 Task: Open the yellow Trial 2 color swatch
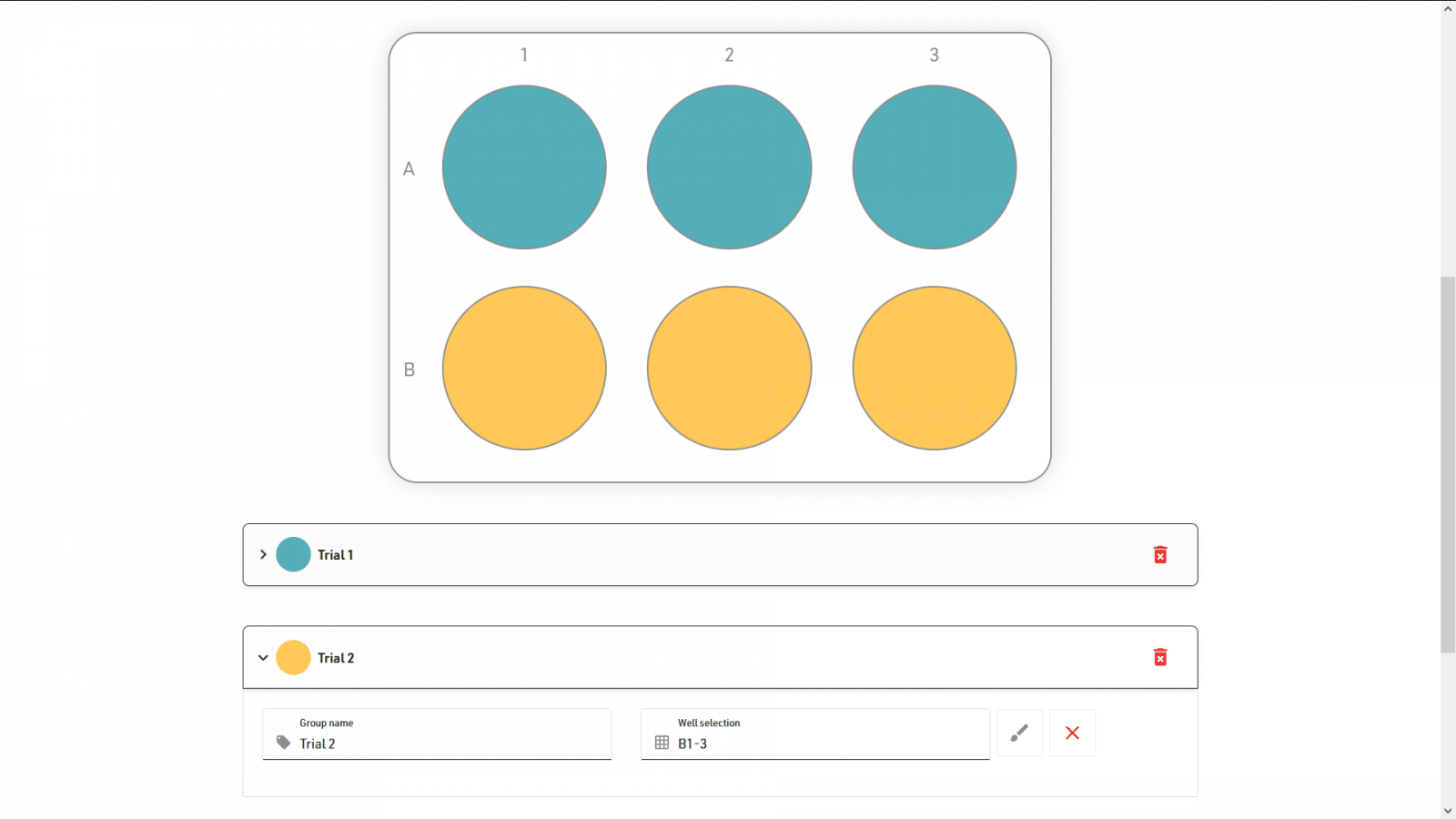(293, 657)
